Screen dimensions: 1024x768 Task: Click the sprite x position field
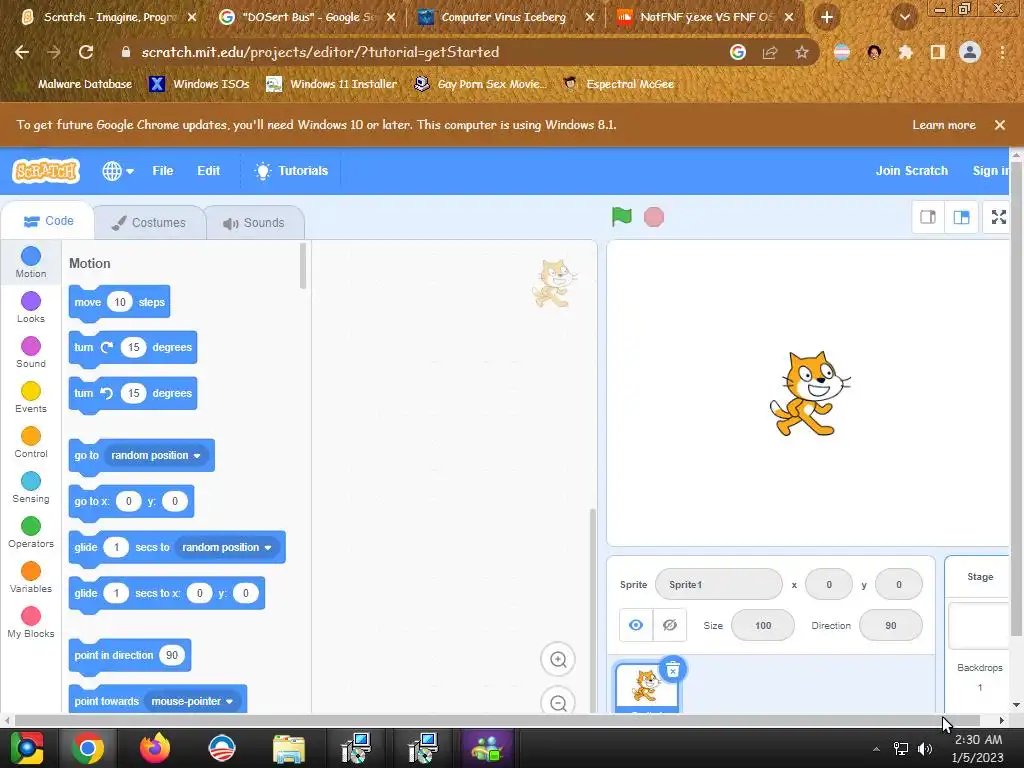coord(829,584)
